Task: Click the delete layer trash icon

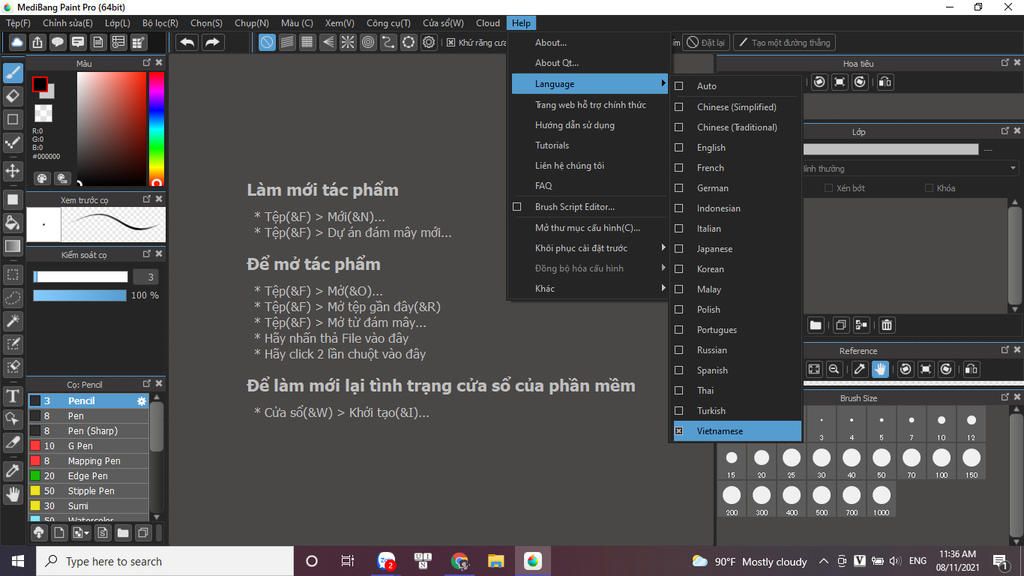Action: point(887,325)
